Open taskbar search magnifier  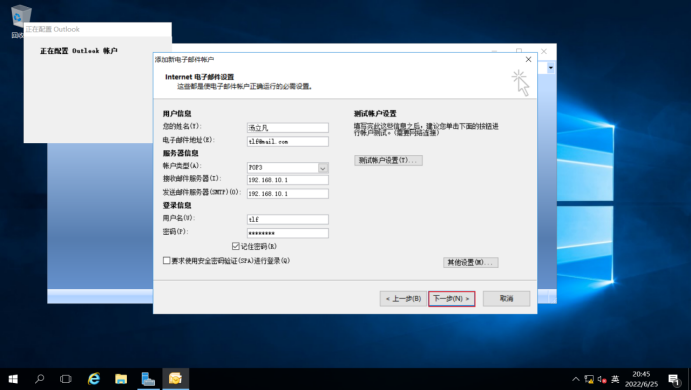coord(40,379)
